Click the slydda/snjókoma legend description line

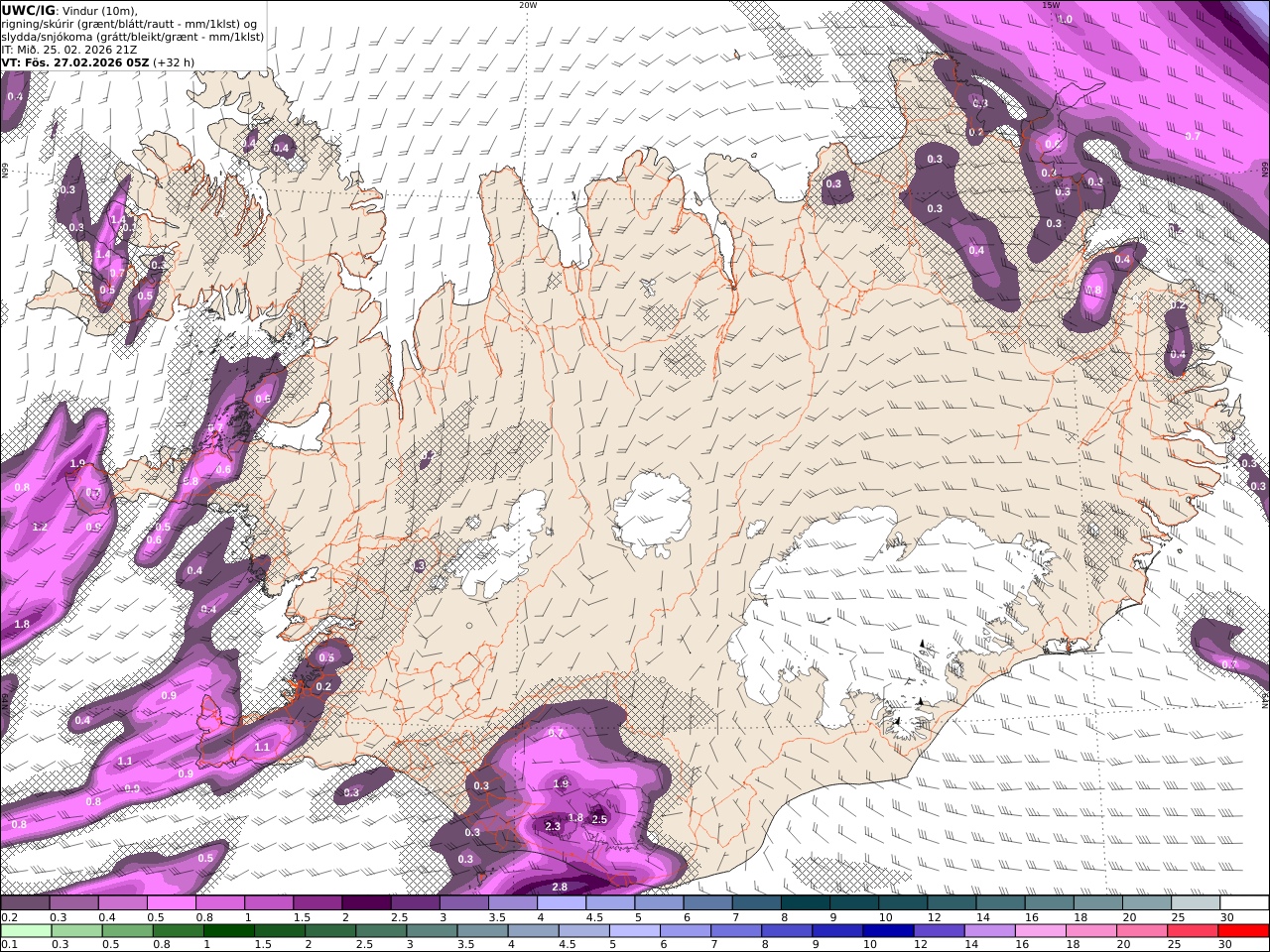coord(132,37)
